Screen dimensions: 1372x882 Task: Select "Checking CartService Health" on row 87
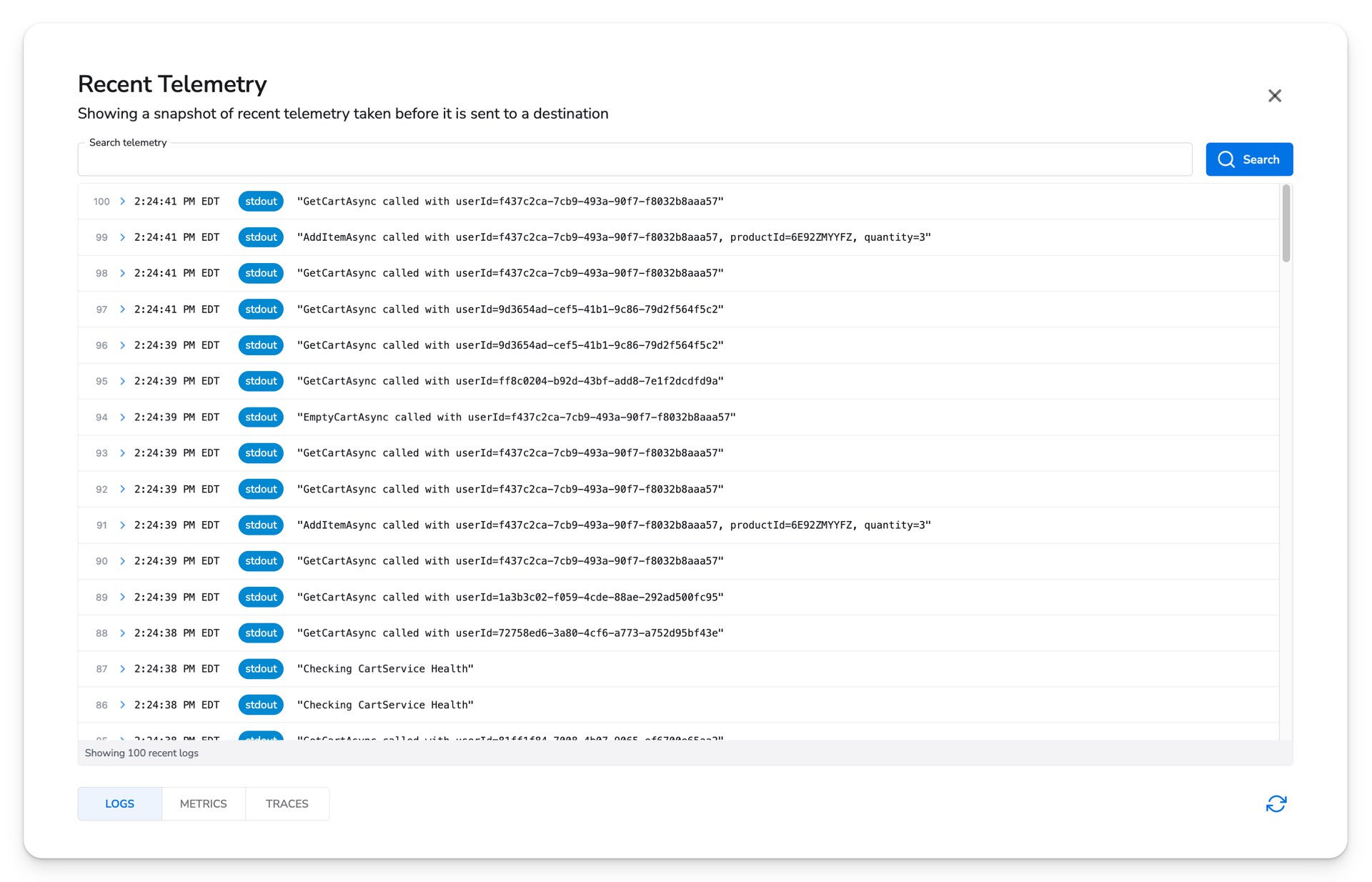pos(385,669)
